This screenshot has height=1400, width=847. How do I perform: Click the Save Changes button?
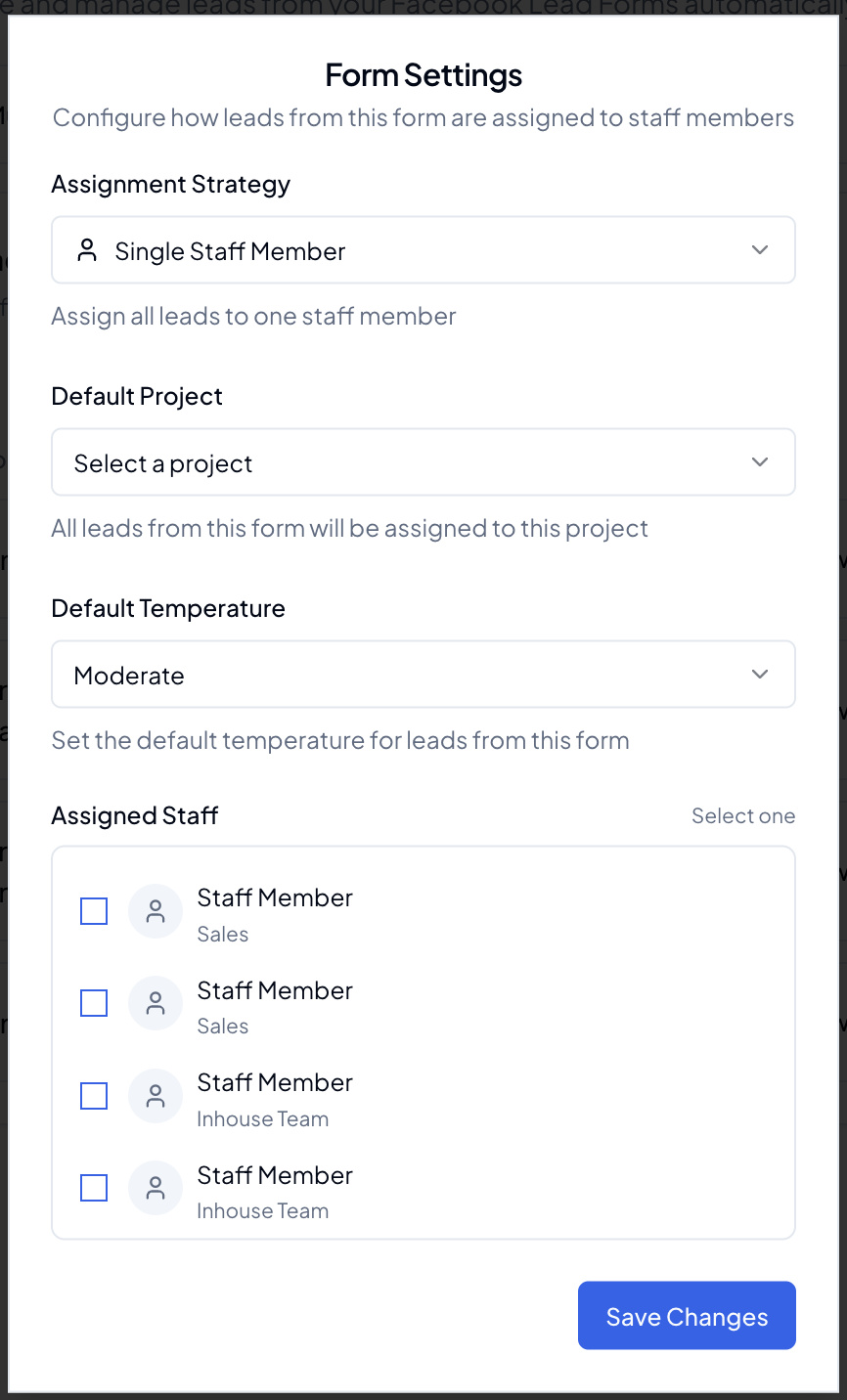pos(686,1315)
